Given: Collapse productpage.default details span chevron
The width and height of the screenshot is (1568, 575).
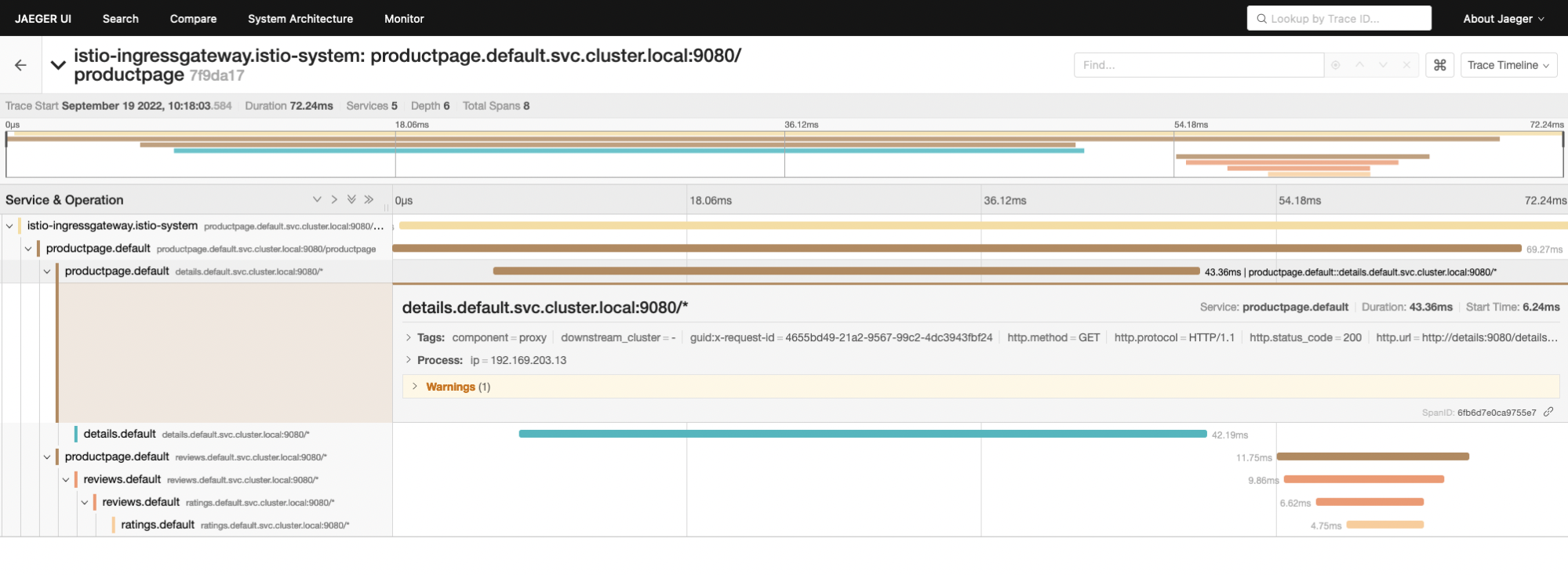Looking at the screenshot, I should click(x=47, y=271).
